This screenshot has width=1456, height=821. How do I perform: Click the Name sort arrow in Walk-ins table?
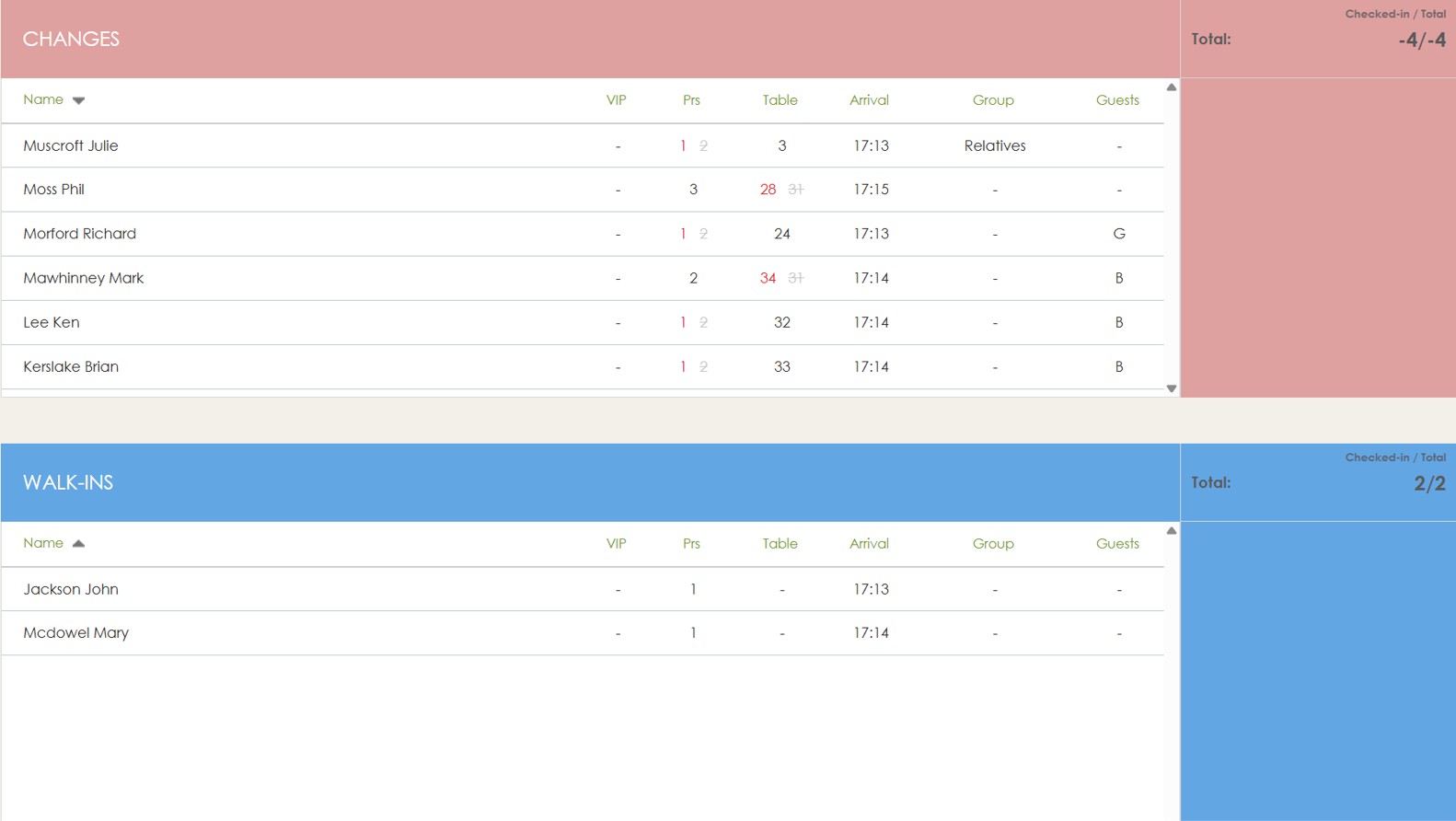pos(78,544)
